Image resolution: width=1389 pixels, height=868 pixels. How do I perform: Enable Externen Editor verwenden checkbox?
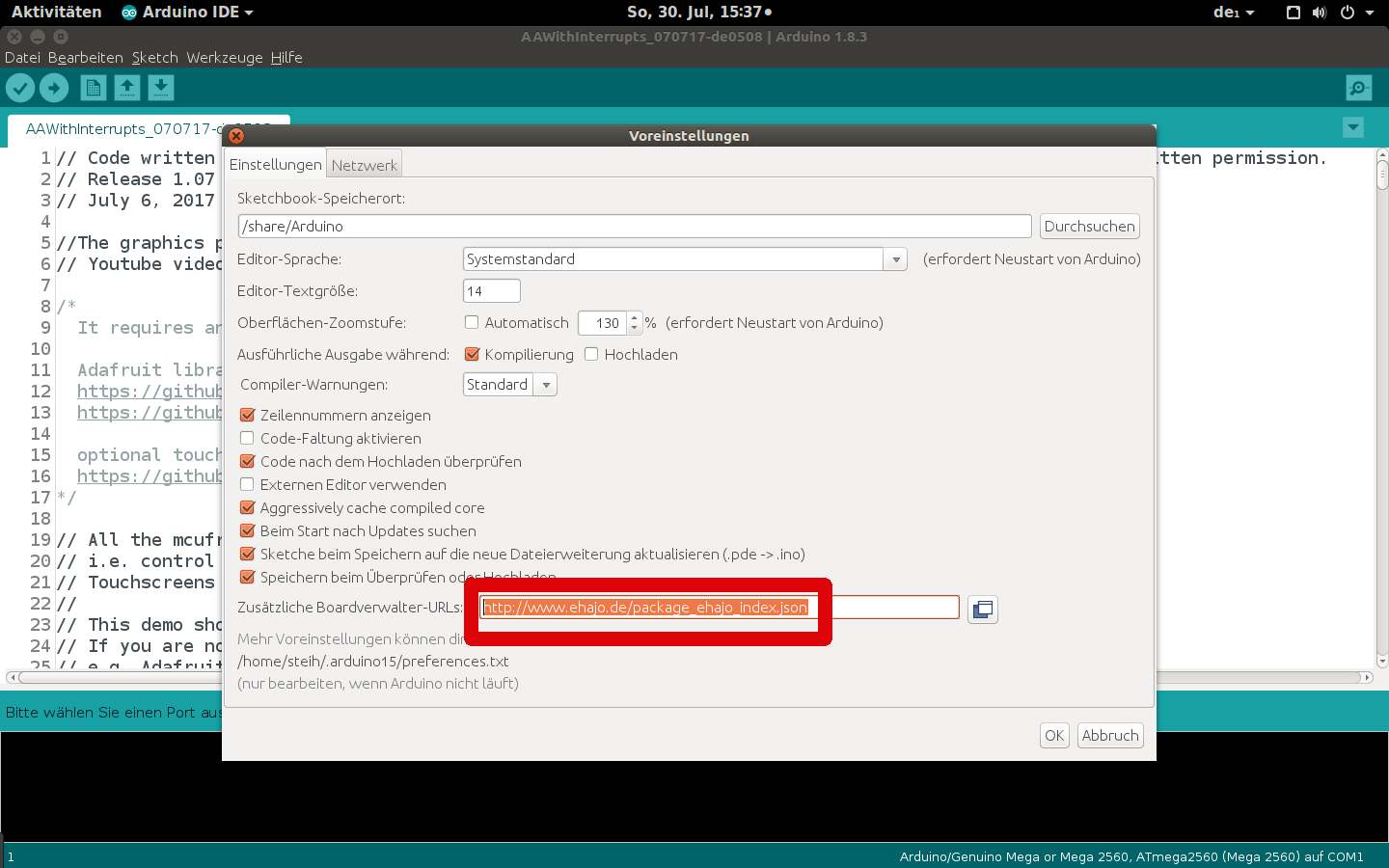[247, 484]
